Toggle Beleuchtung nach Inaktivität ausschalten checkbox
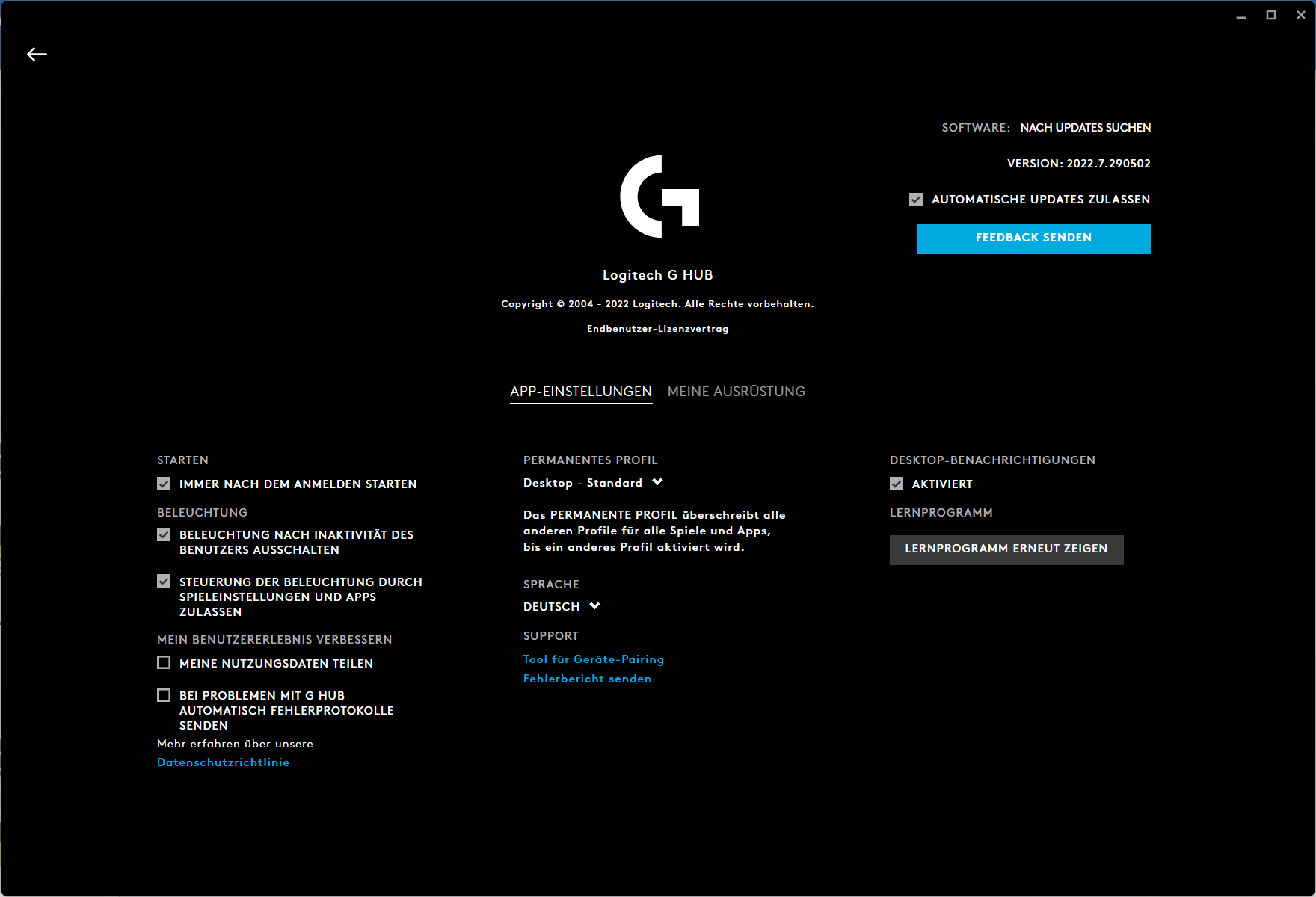The height and width of the screenshot is (897, 1316). pos(164,534)
